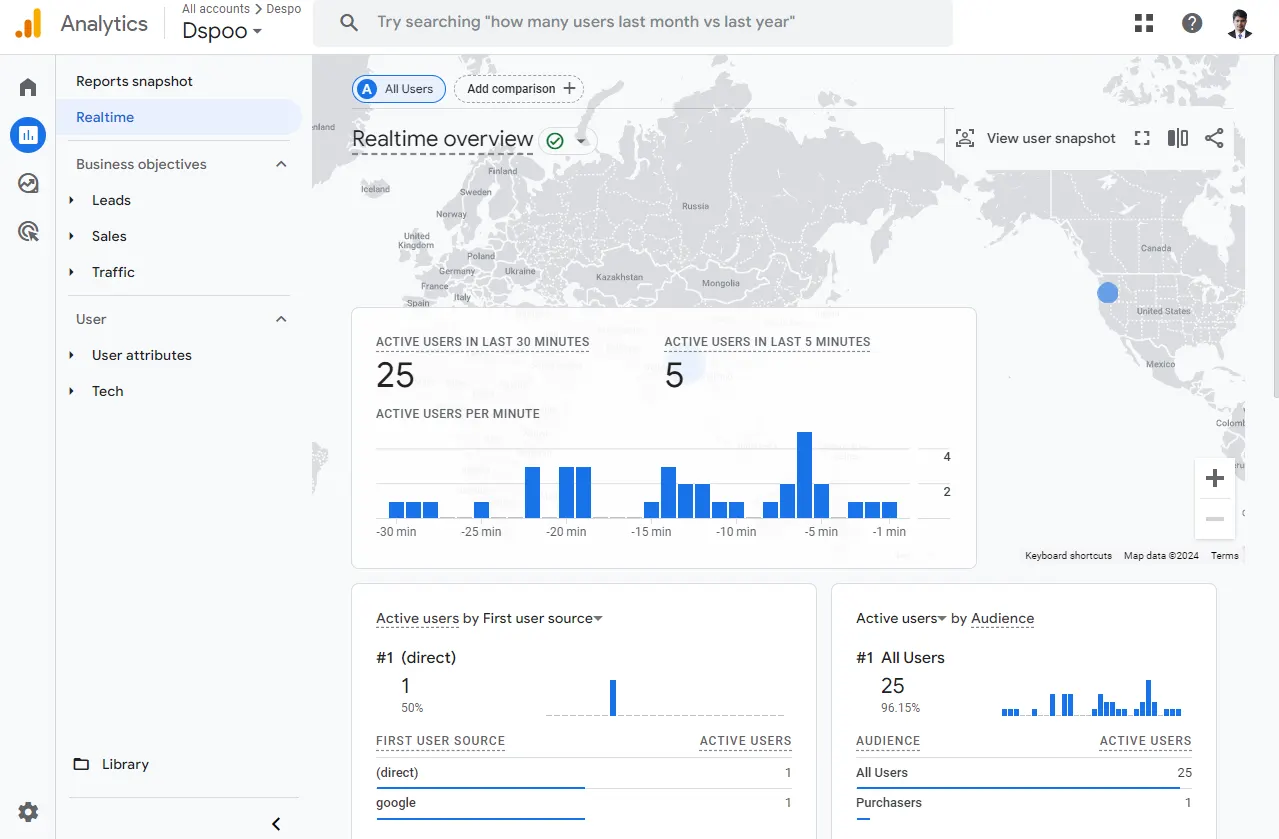Open the Dspoo property selector dropdown
Viewport: 1279px width, 839px height.
click(x=222, y=31)
